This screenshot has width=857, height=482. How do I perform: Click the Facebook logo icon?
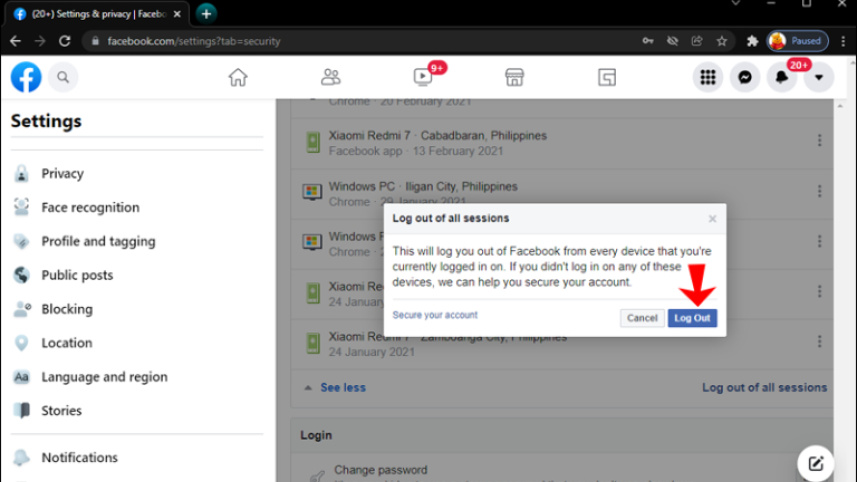pyautogui.click(x=26, y=77)
